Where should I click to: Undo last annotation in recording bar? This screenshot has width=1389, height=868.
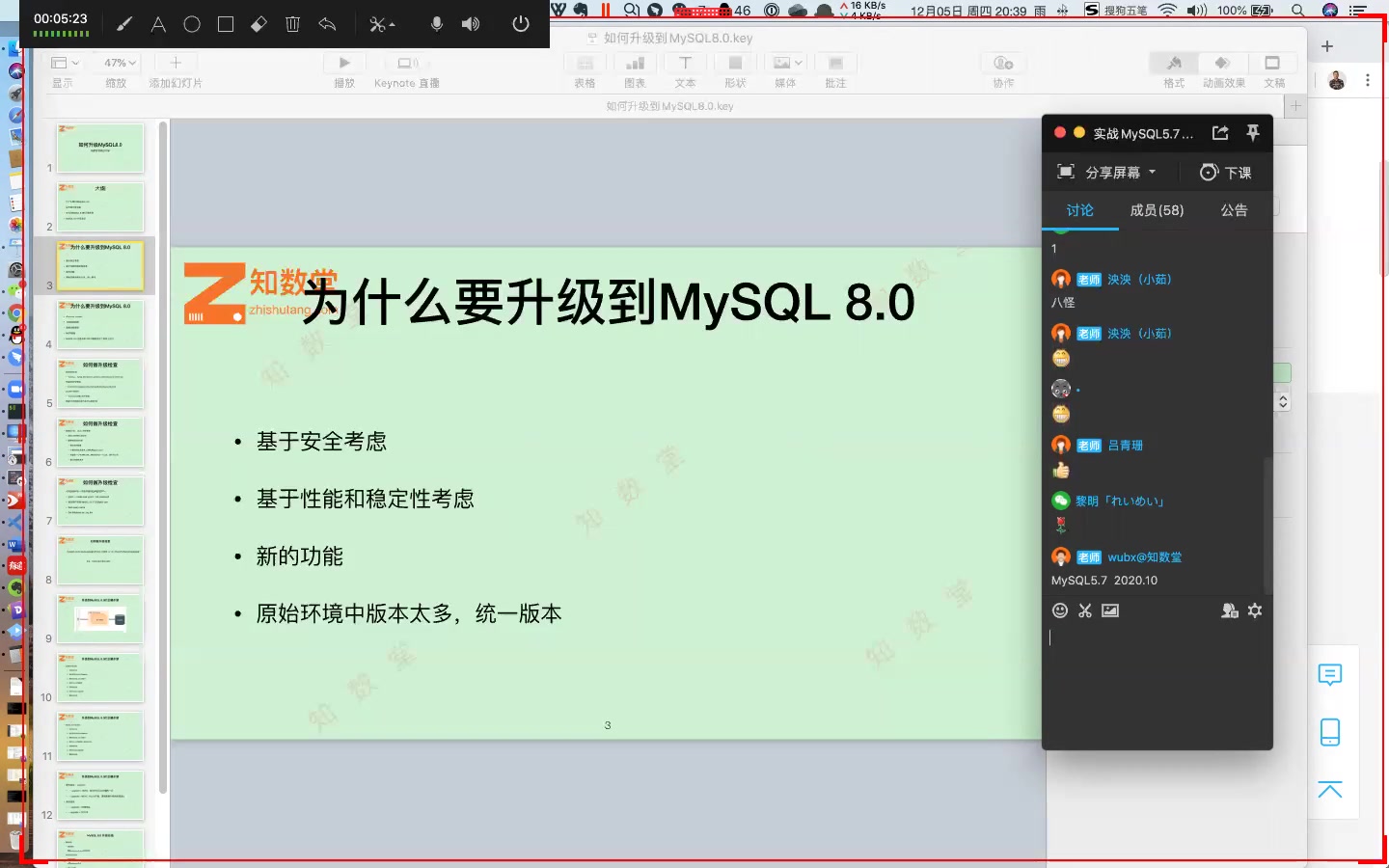pos(327,24)
